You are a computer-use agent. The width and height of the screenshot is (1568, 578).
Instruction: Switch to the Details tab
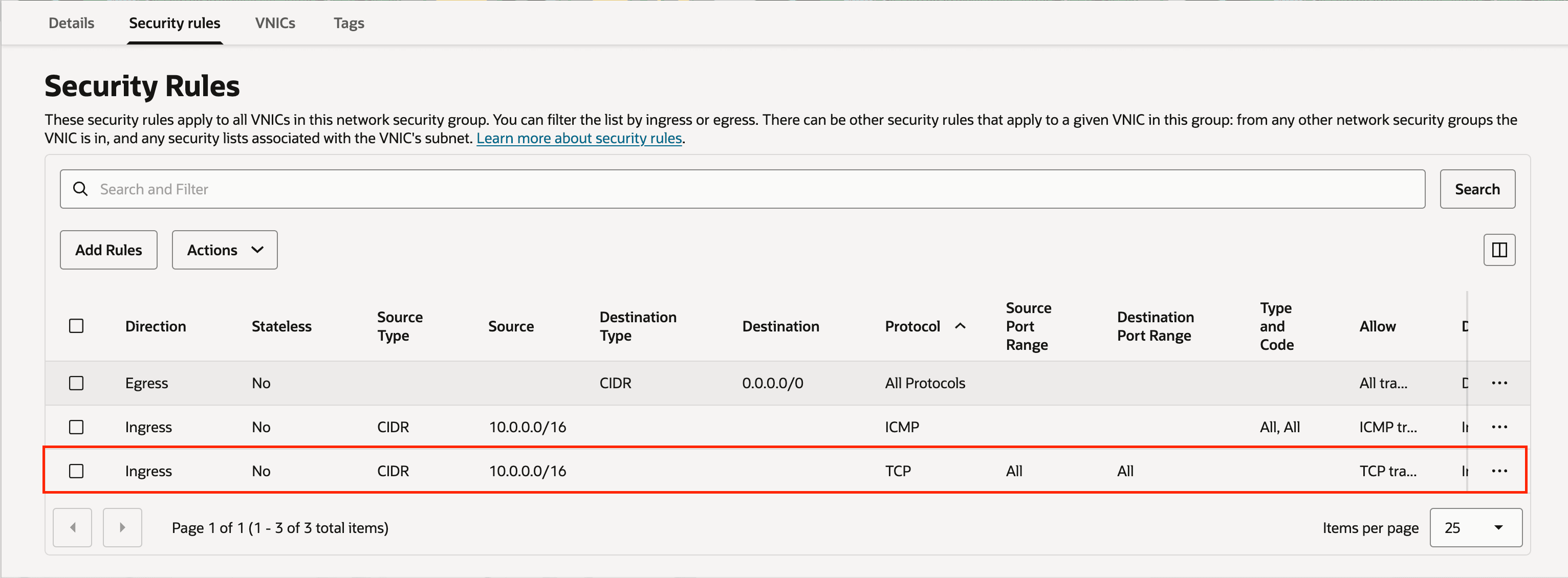[71, 23]
